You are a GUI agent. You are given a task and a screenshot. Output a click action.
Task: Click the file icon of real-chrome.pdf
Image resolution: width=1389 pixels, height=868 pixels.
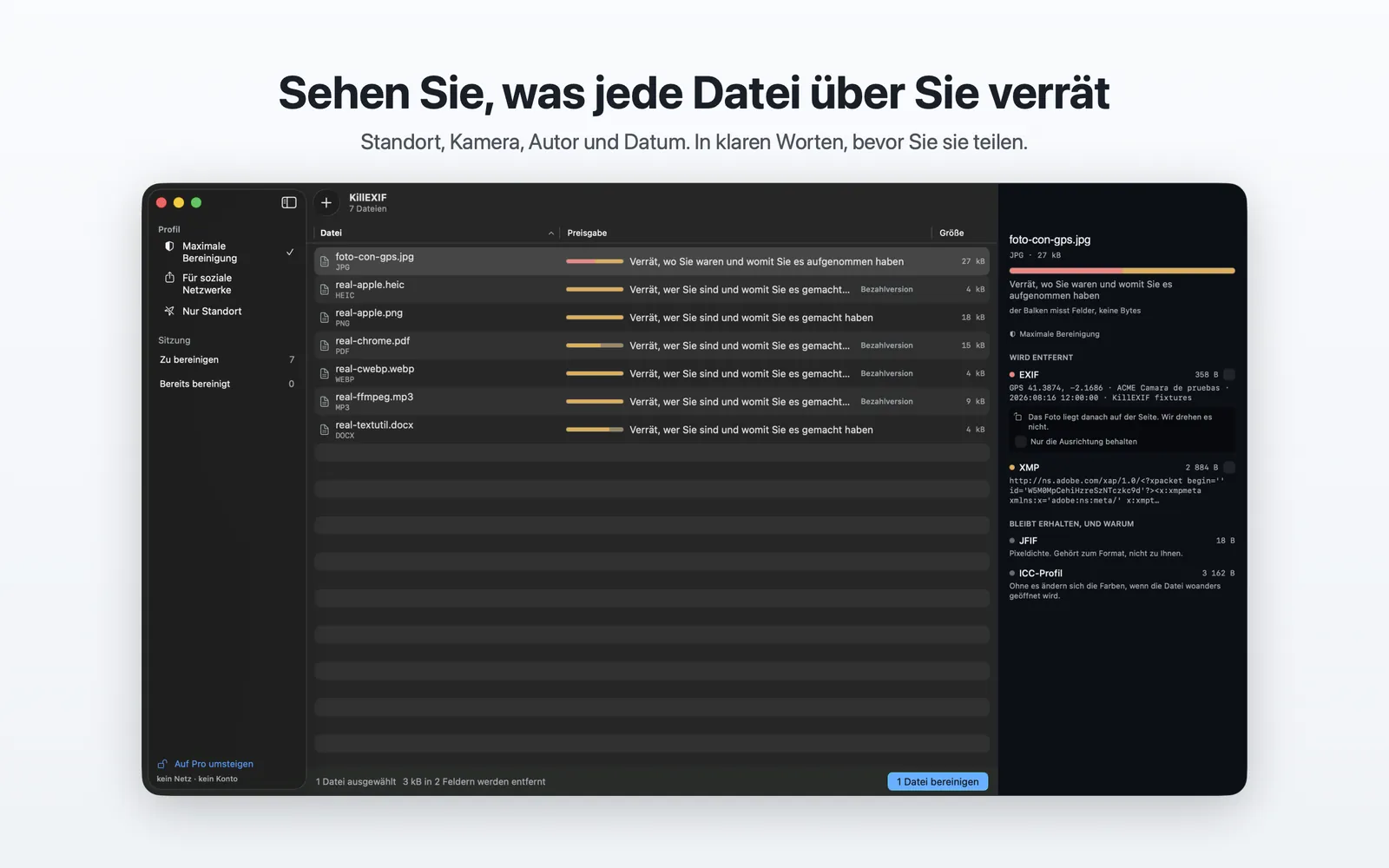pos(325,345)
